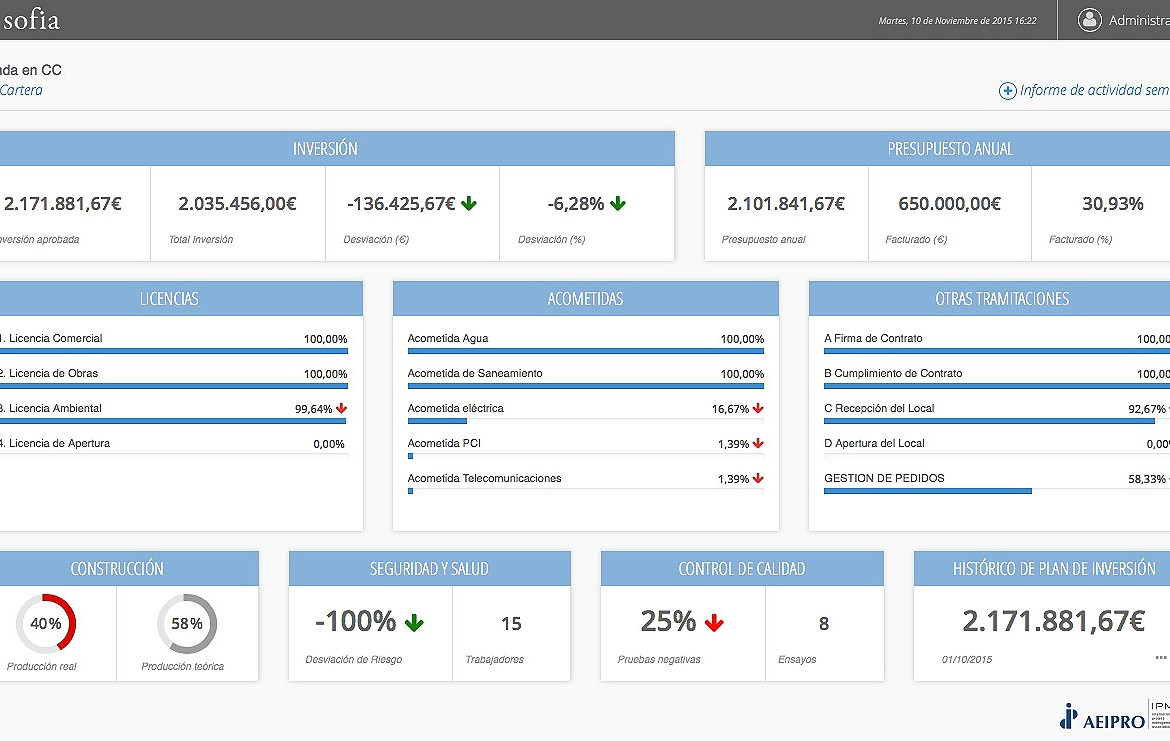
Task: Open the ellipsis menu in Histórico panel
Action: (x=1160, y=657)
